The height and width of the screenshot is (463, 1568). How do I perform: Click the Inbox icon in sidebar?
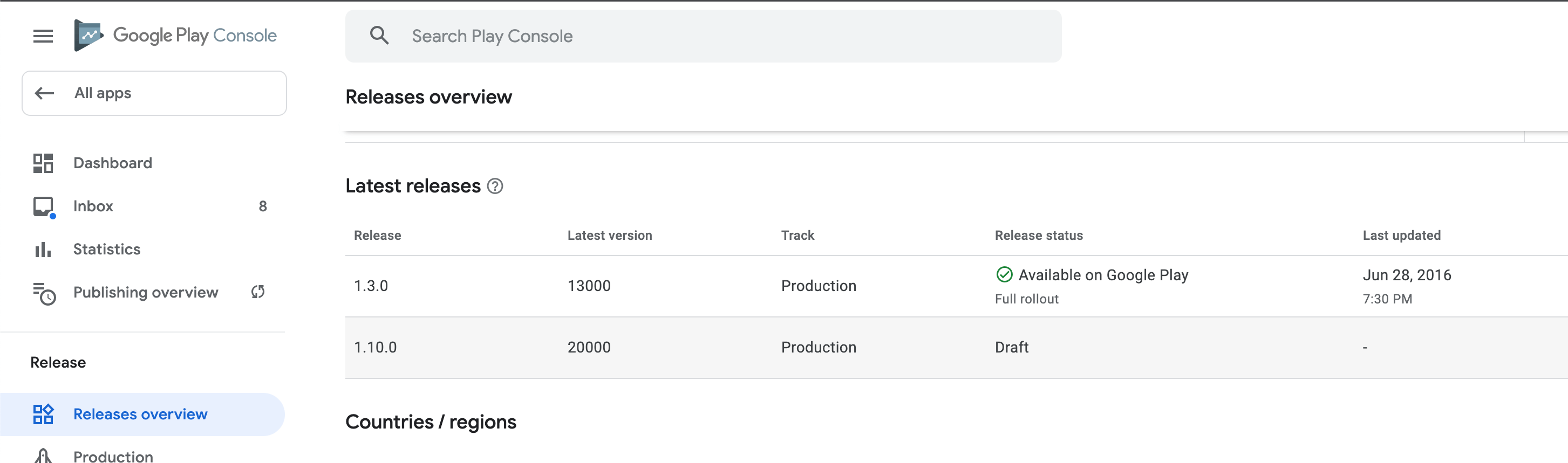(43, 206)
